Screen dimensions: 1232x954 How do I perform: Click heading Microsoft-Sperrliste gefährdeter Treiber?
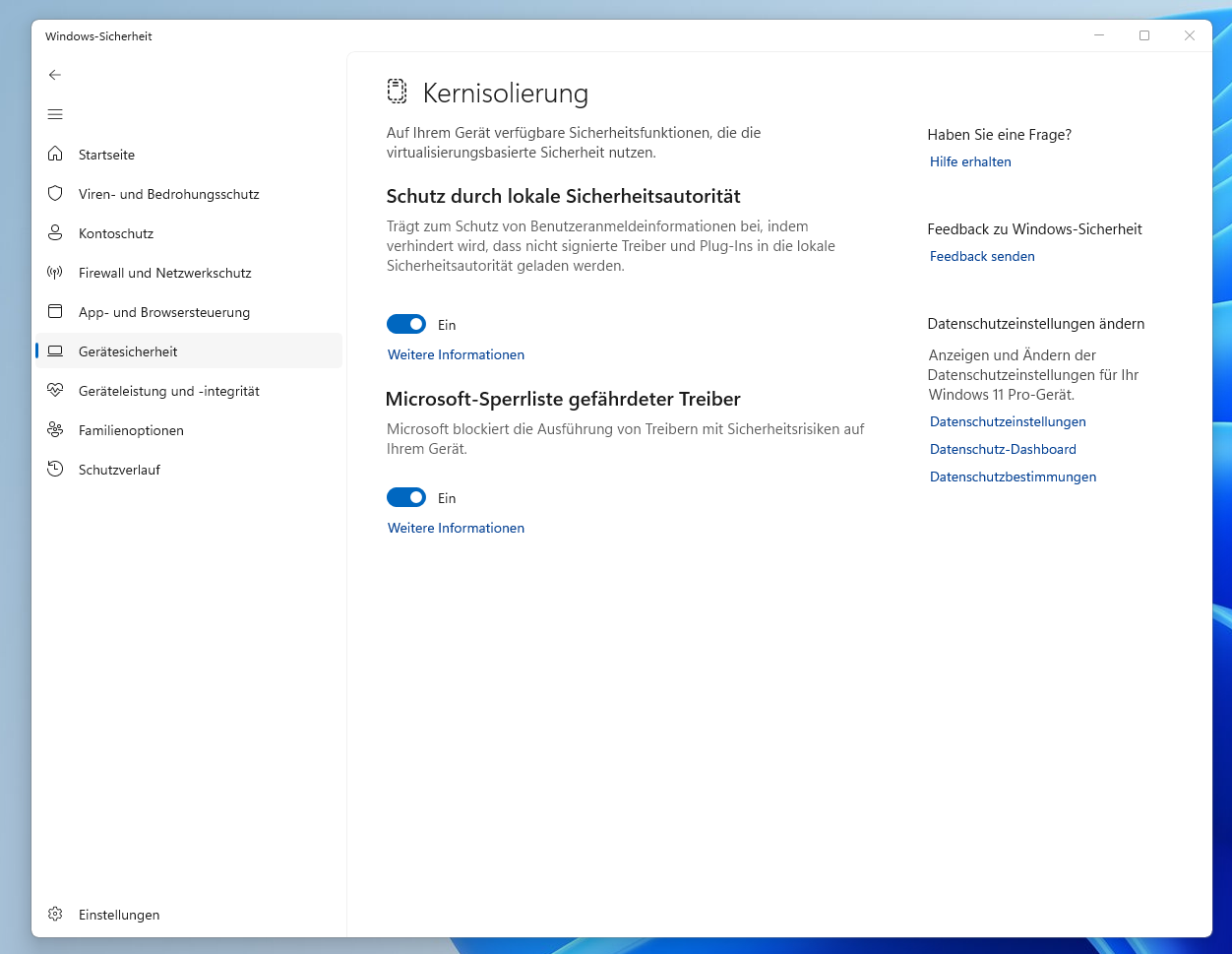point(563,399)
